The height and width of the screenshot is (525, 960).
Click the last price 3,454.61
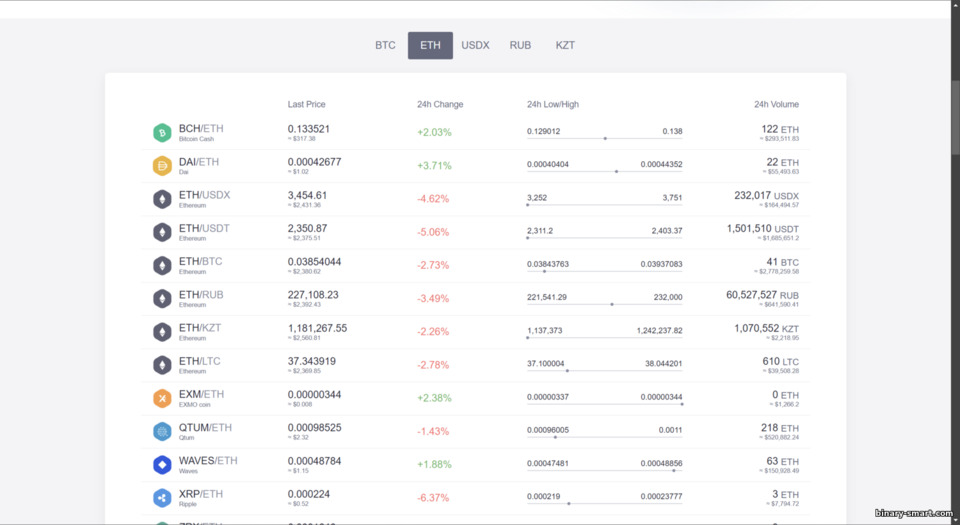(307, 195)
